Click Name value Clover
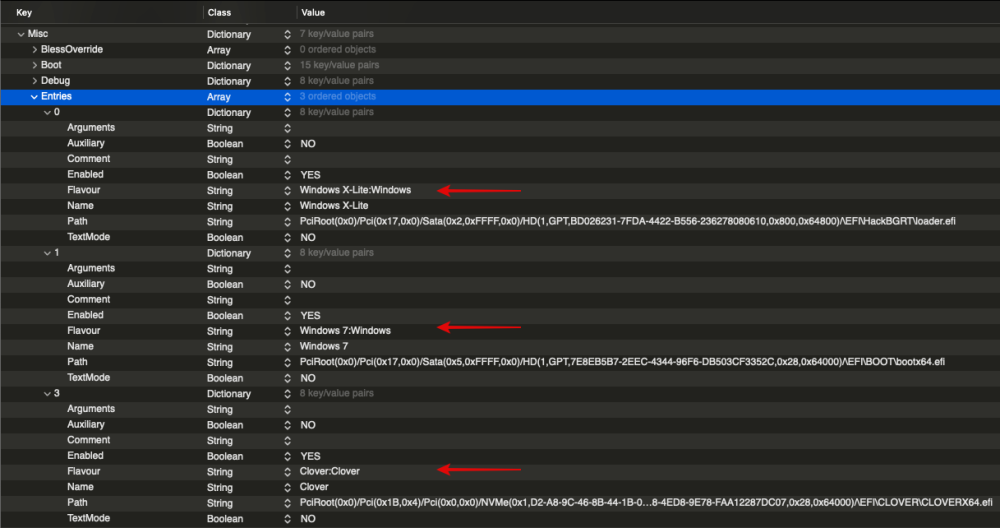 coord(314,487)
